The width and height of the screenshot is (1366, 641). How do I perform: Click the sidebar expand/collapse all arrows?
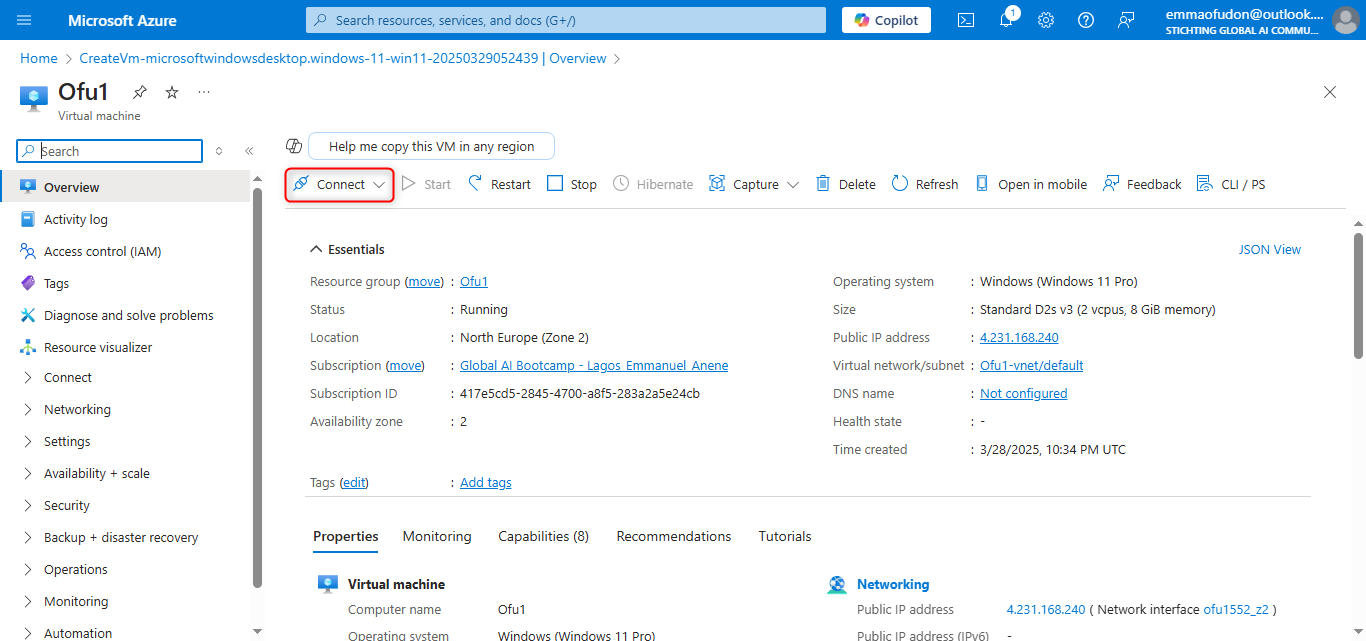click(219, 151)
